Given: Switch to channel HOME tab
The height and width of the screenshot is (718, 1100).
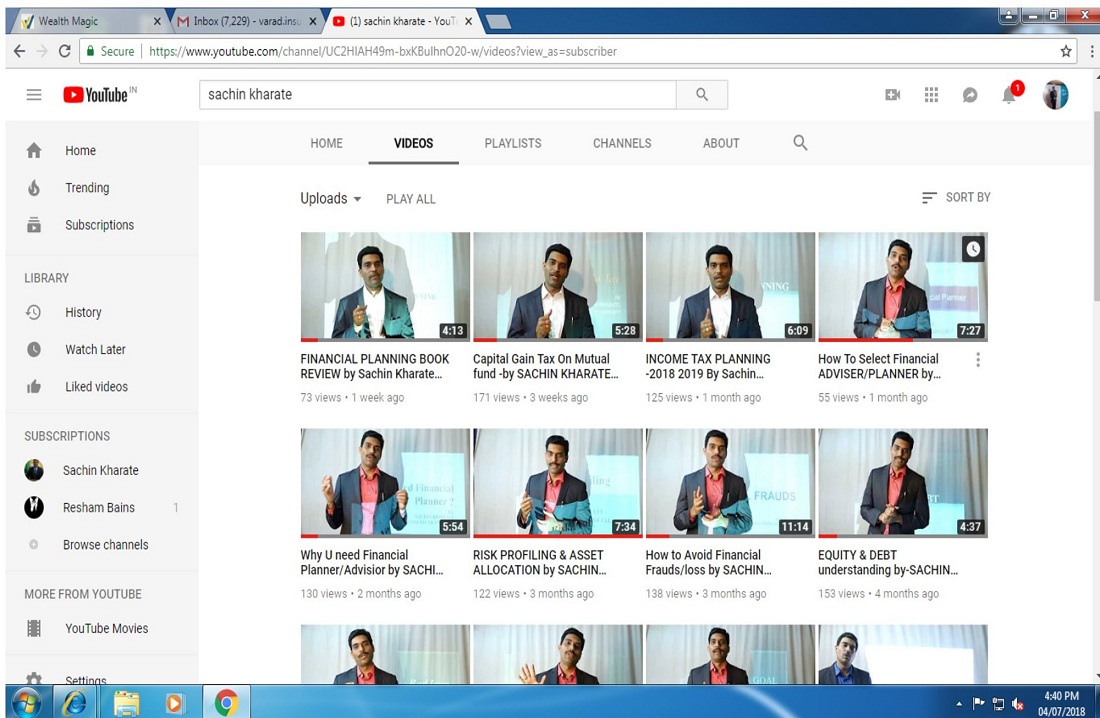Looking at the screenshot, I should (326, 143).
